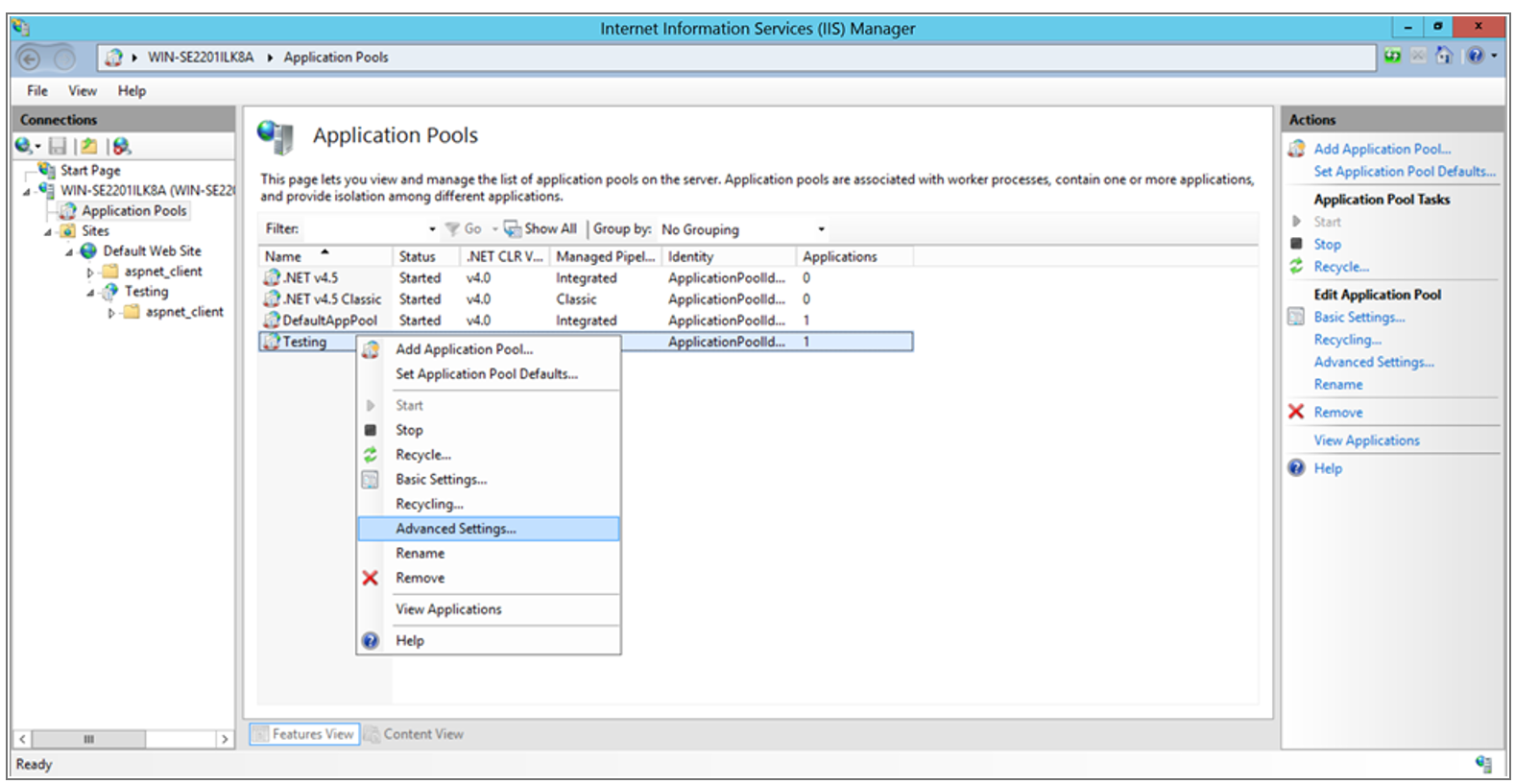Click the Stop icon in context menu
1515x784 pixels.
(x=370, y=430)
